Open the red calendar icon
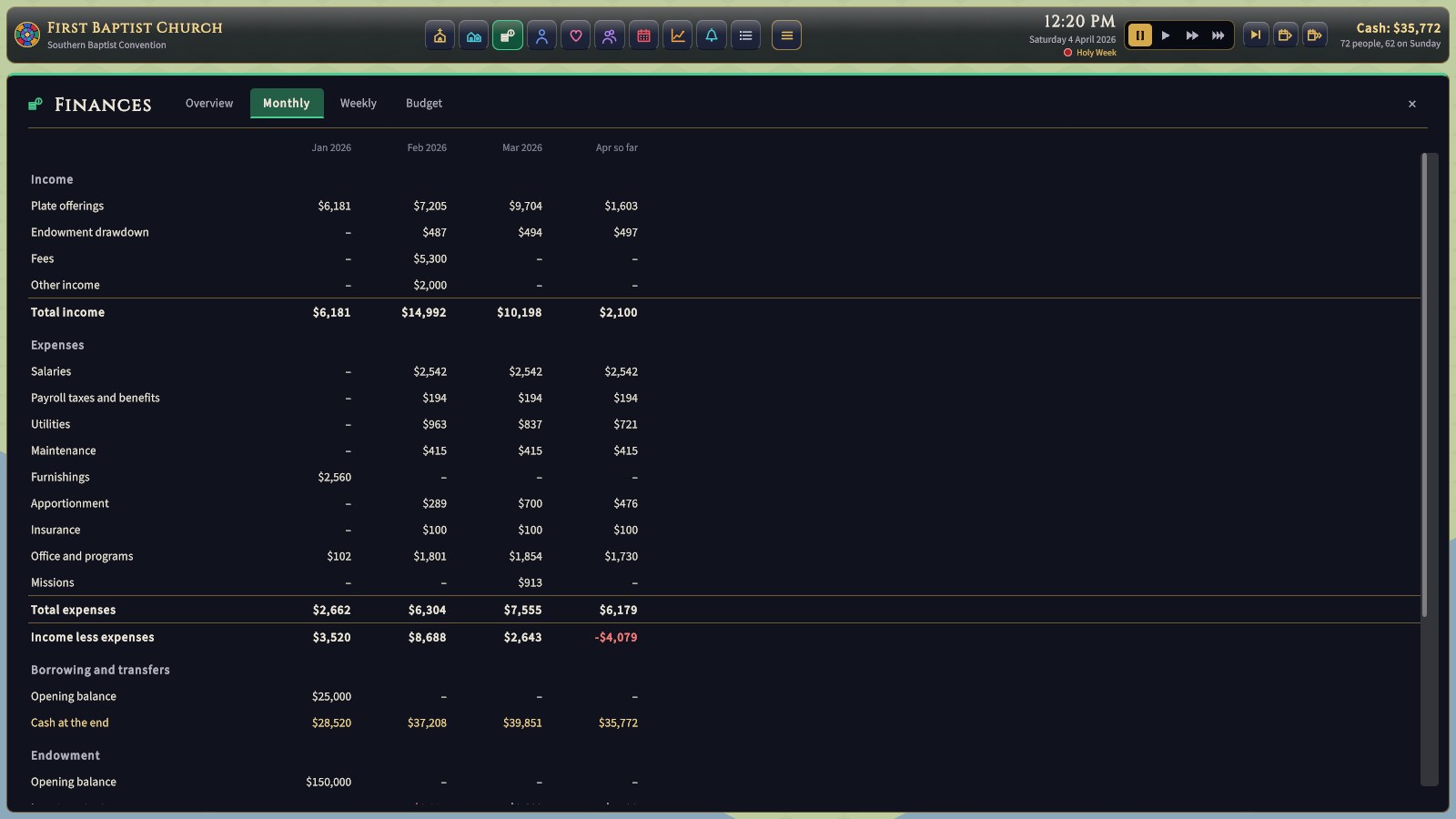The image size is (1456, 819). tap(643, 35)
